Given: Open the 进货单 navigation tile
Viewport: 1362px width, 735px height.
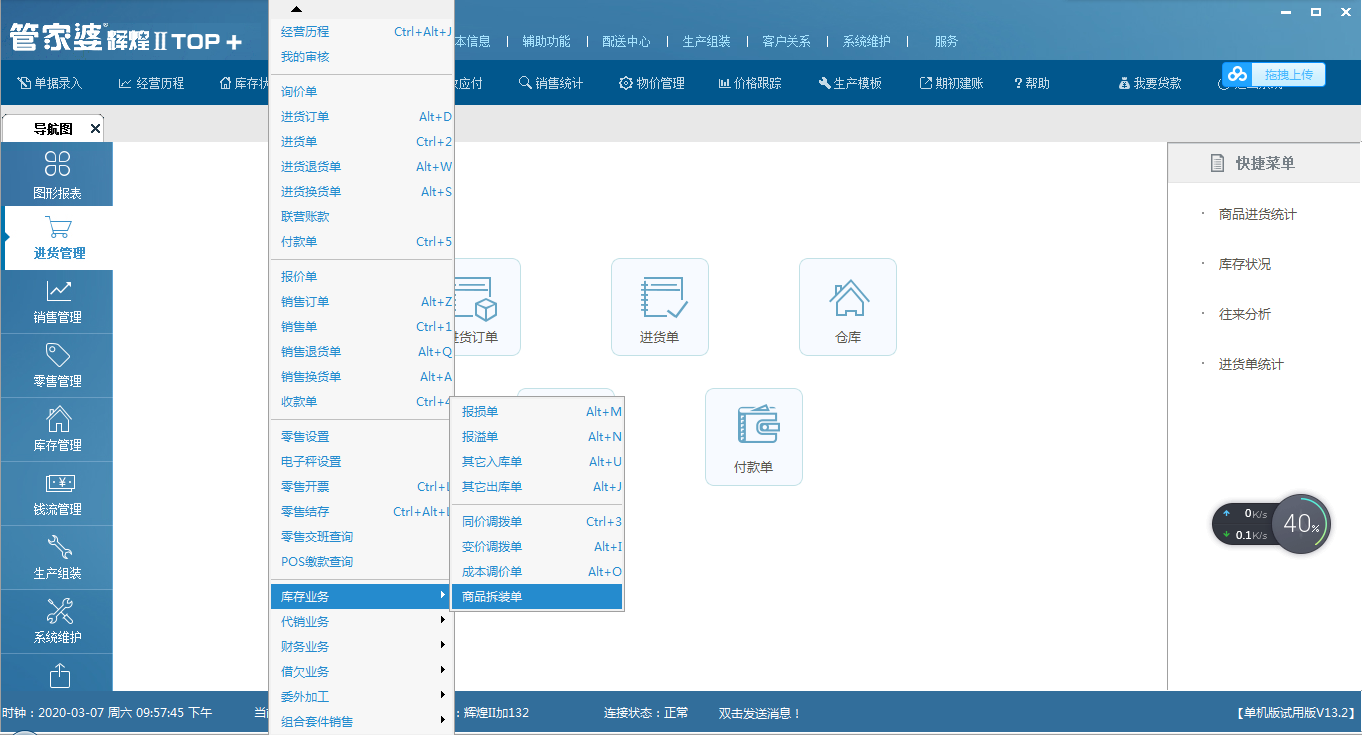Looking at the screenshot, I should 659,306.
